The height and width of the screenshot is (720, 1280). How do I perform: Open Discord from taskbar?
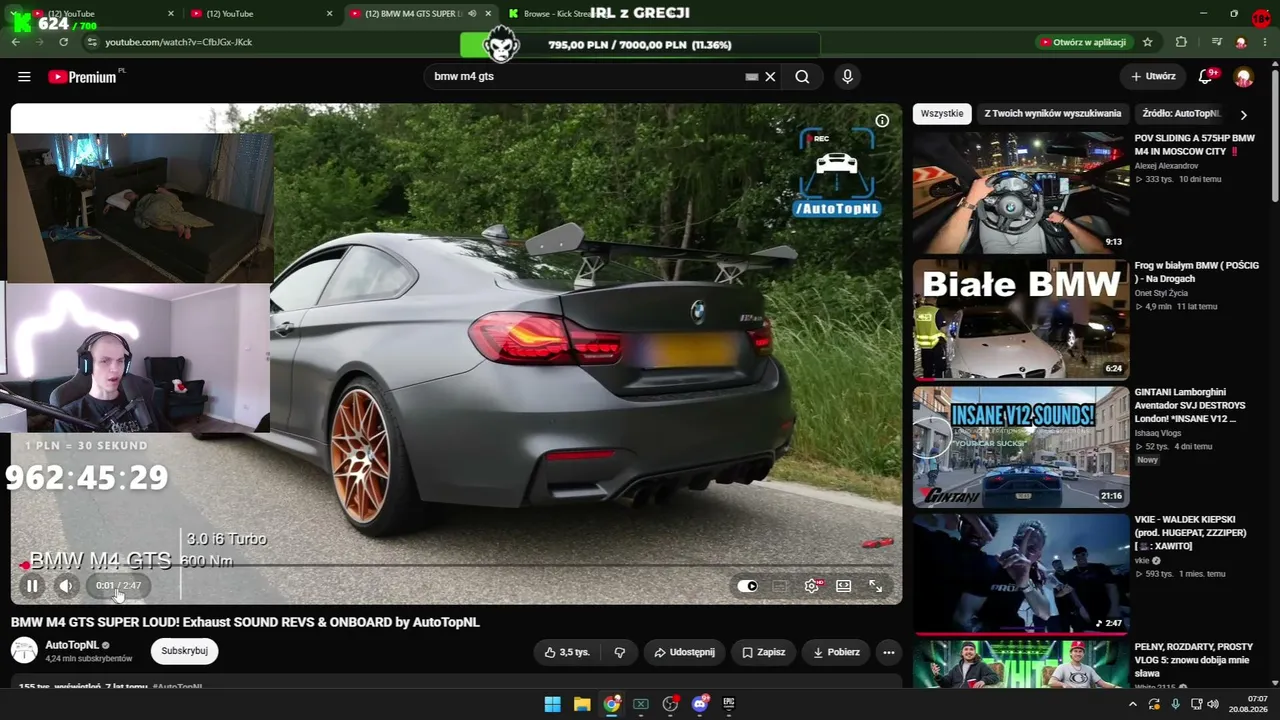coord(700,704)
